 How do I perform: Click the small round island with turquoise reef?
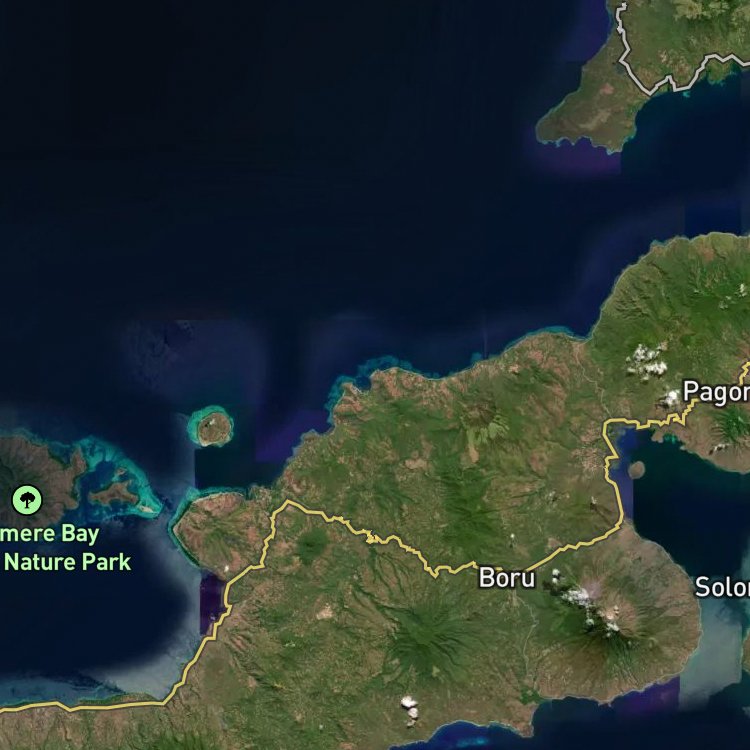pyautogui.click(x=211, y=426)
